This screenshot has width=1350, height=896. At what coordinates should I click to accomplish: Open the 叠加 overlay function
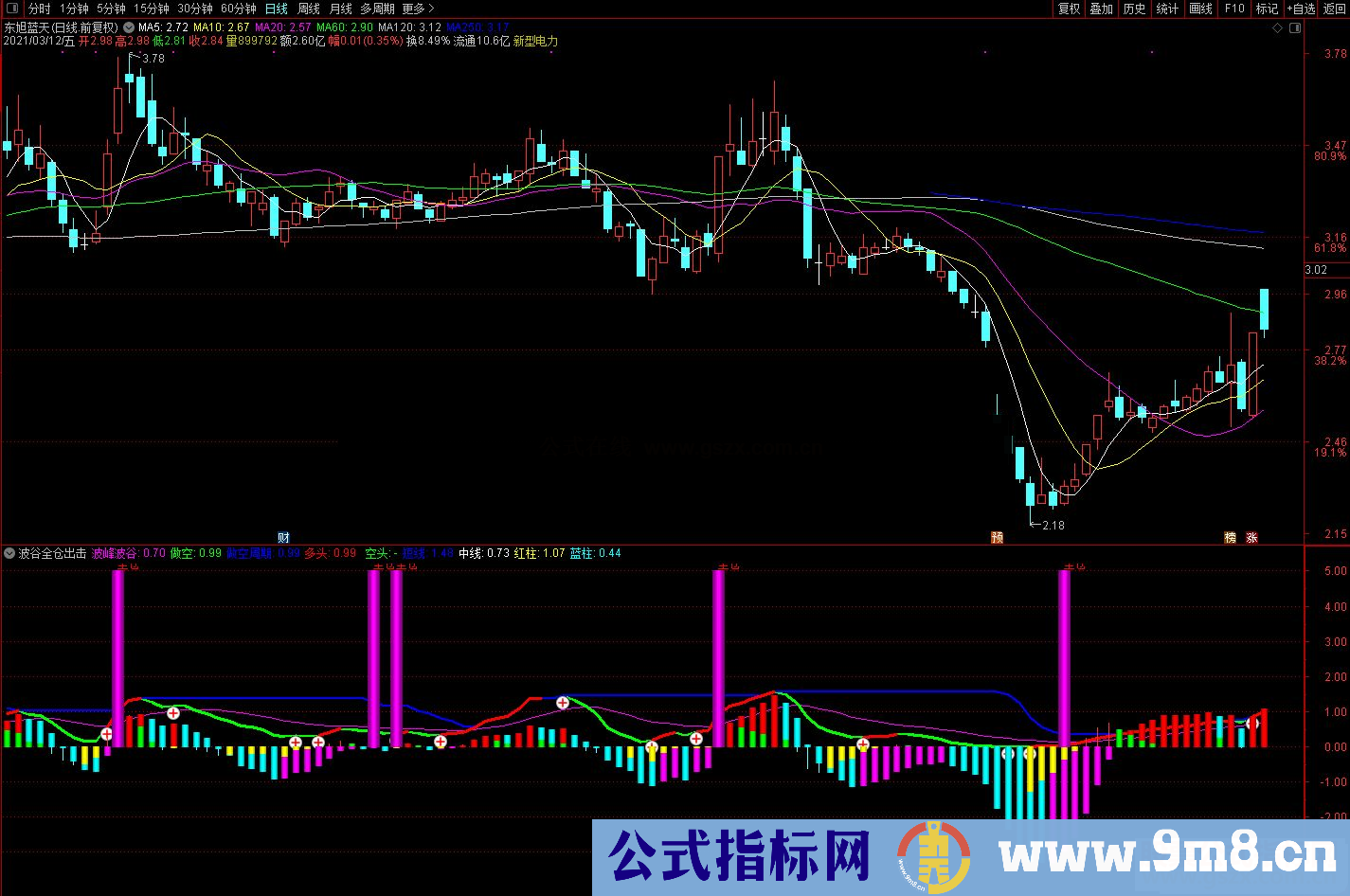[x=1100, y=9]
